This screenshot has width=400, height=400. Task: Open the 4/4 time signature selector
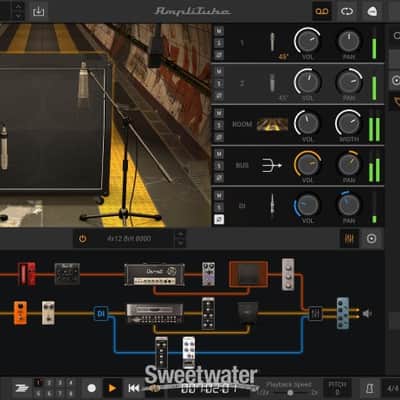click(x=392, y=389)
